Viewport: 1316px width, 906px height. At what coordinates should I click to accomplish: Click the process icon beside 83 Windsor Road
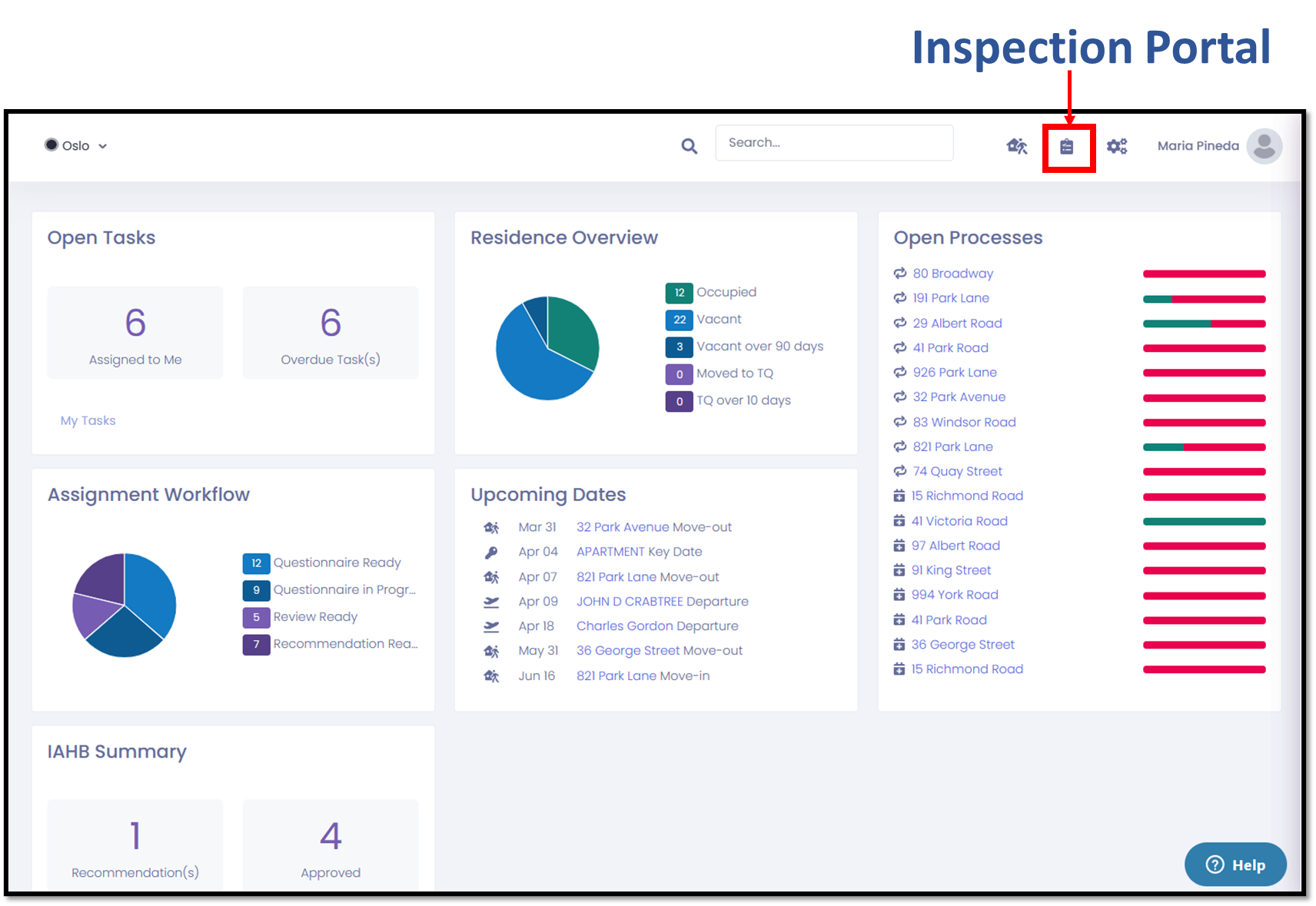point(899,421)
